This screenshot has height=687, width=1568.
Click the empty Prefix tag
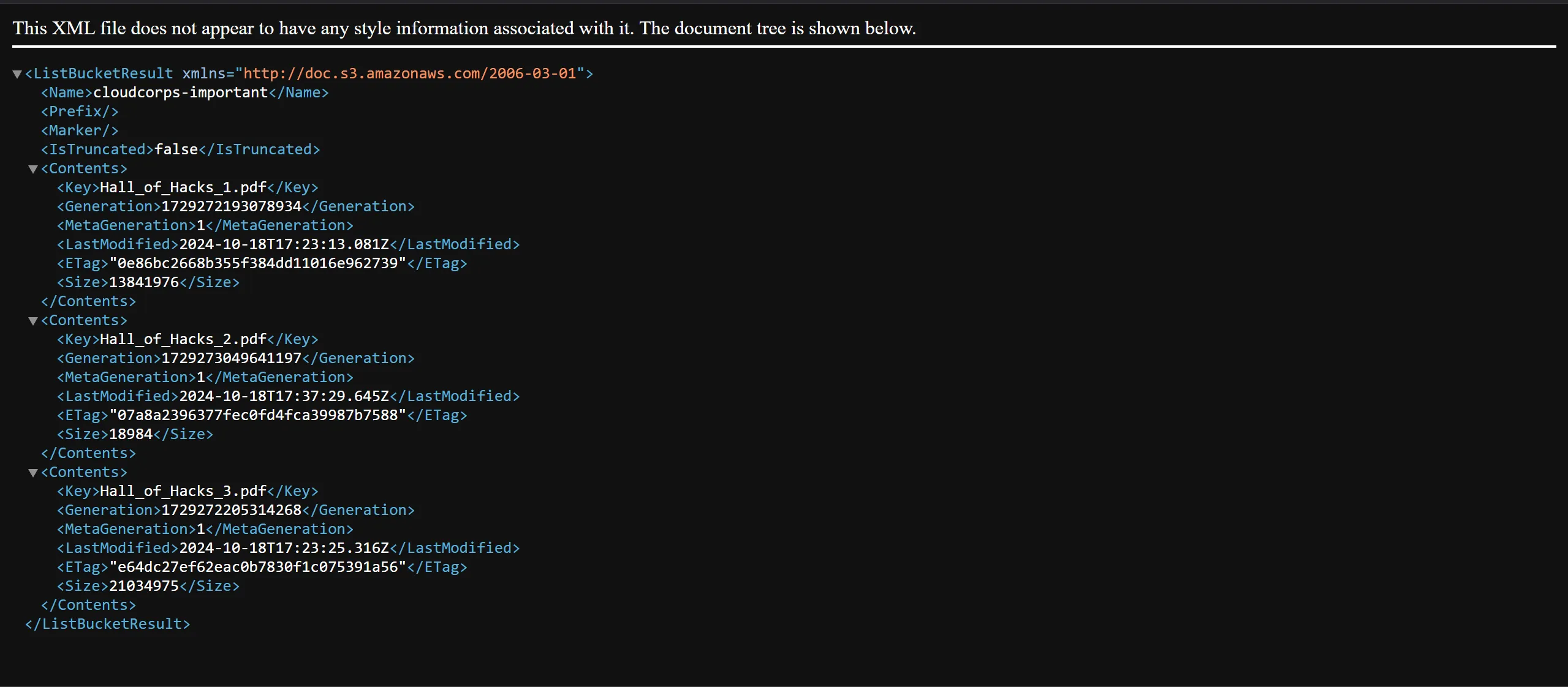click(x=80, y=111)
